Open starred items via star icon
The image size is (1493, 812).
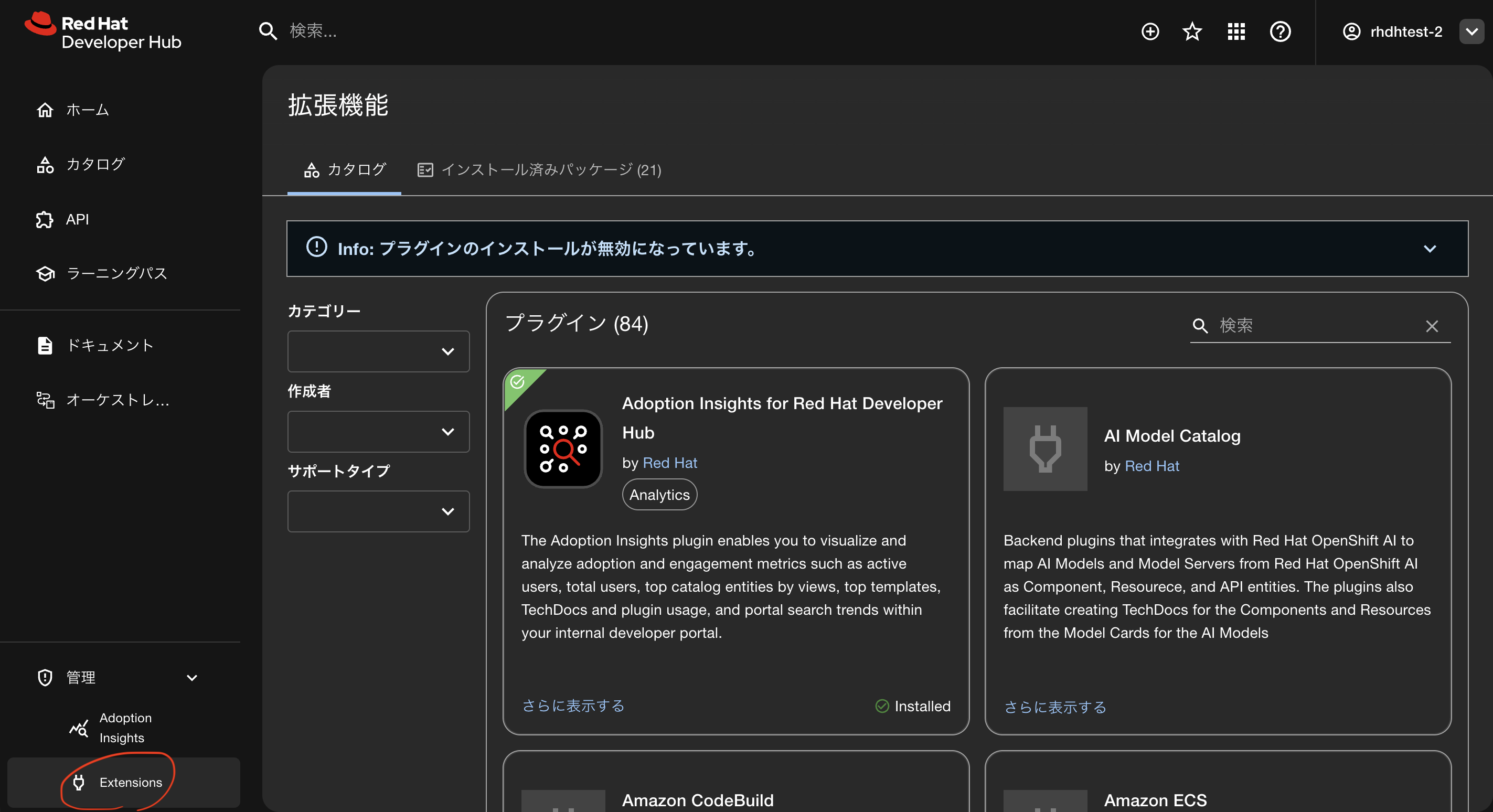(x=1192, y=31)
